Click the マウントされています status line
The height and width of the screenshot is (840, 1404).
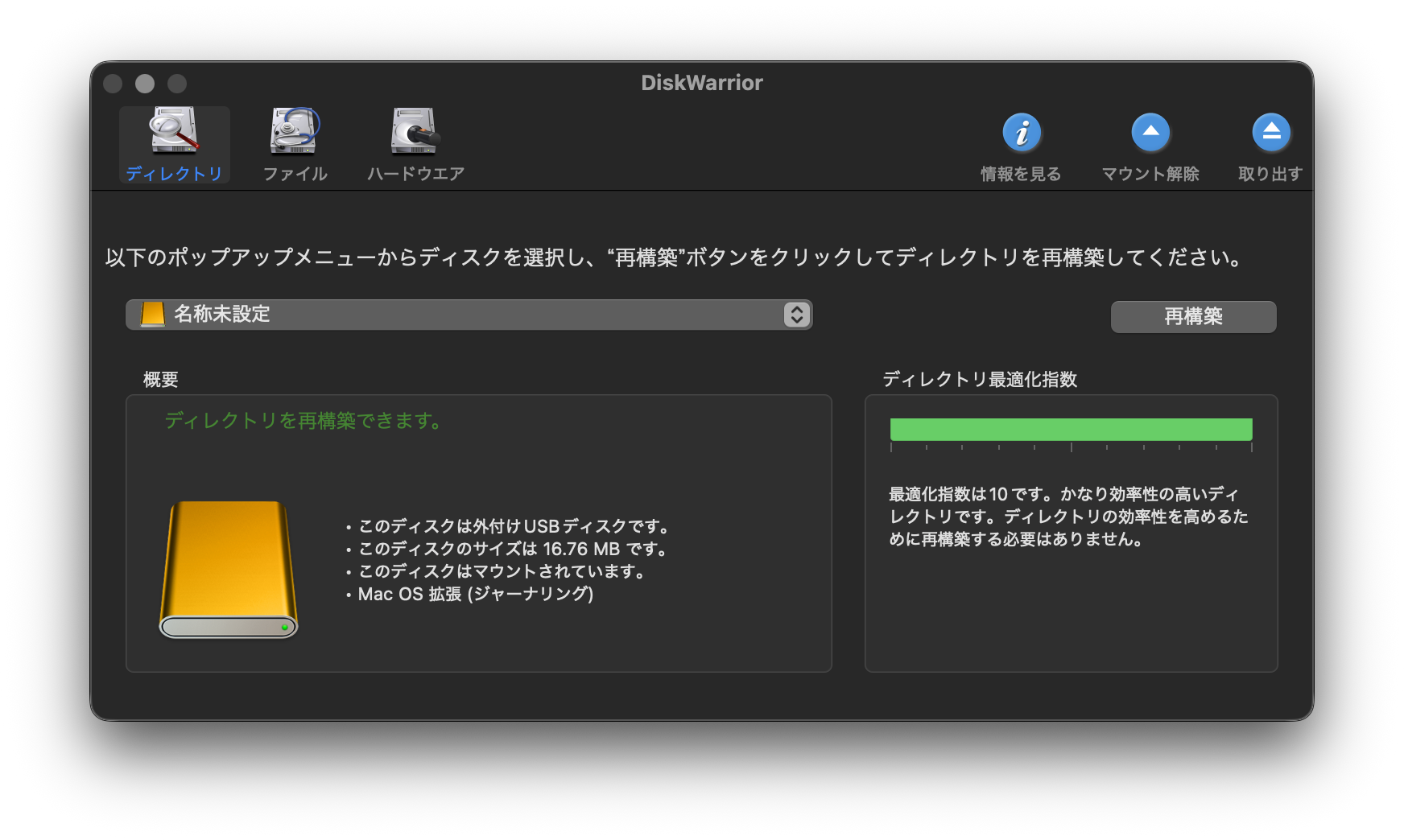click(x=502, y=571)
